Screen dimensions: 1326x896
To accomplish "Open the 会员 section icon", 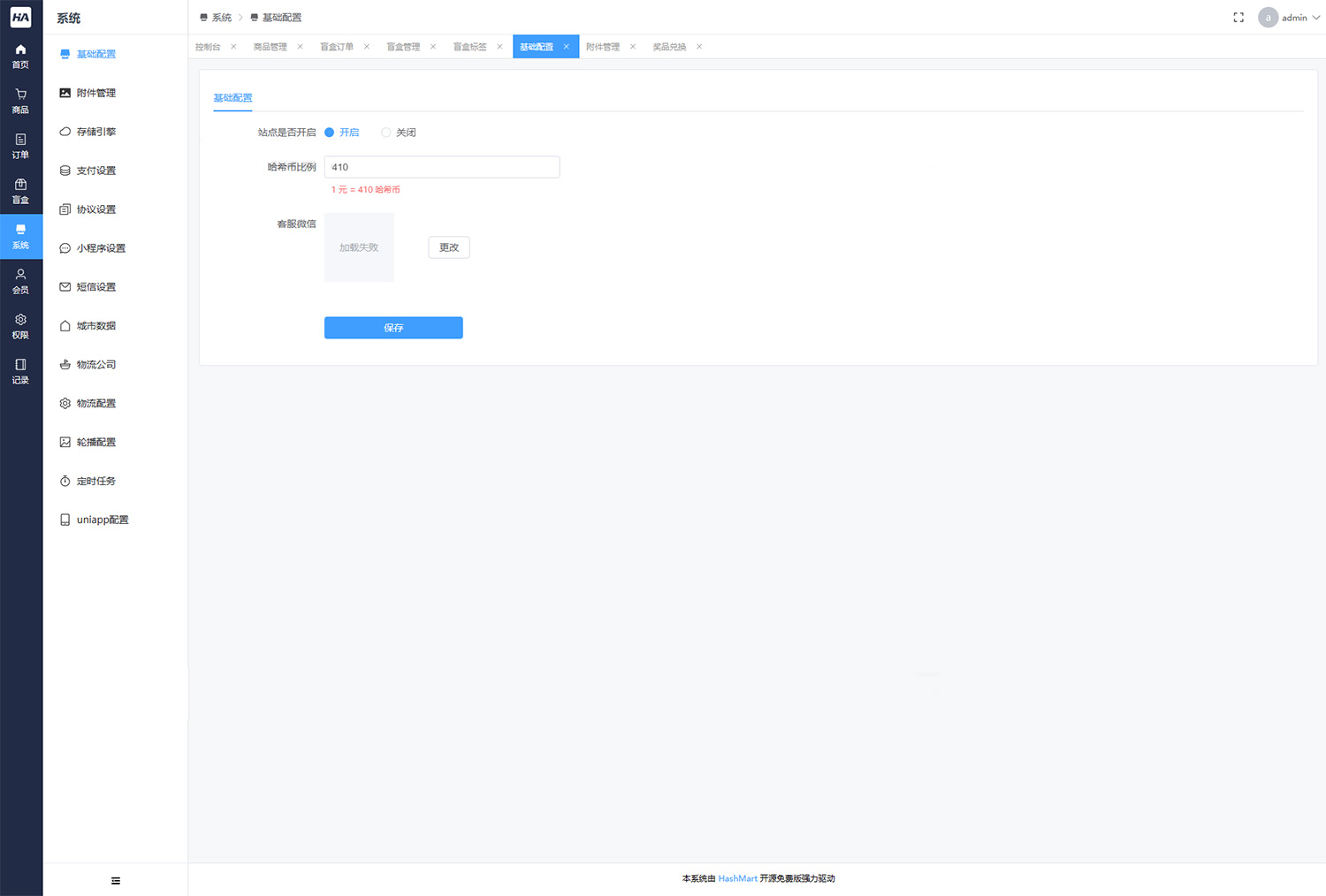I will (x=20, y=281).
